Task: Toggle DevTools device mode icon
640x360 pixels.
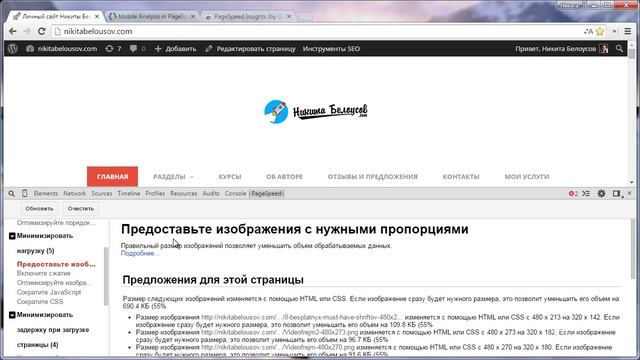Action: (x=24, y=193)
